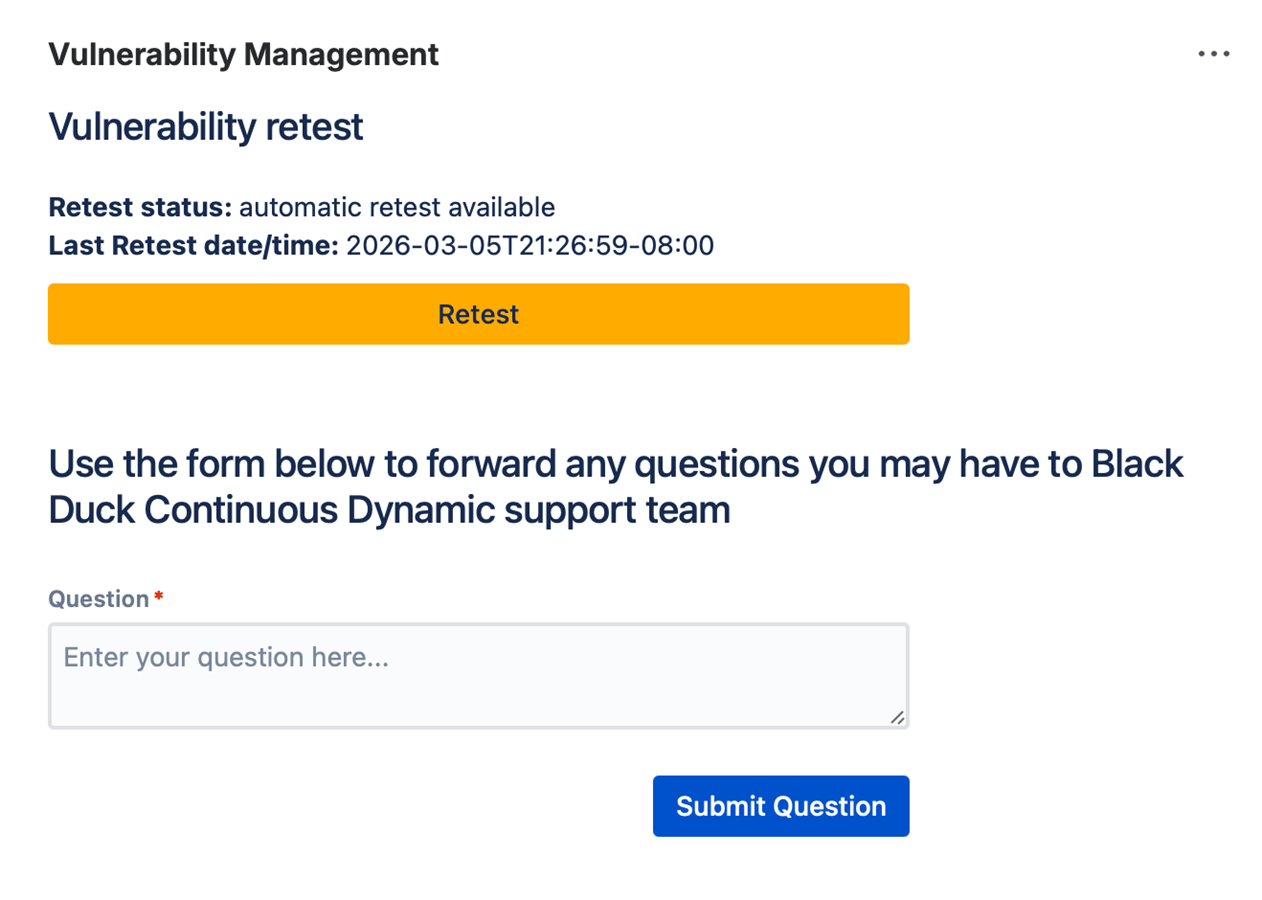Screen dimensions: 1262x900
Task: Click inside the Enter your question here field
Action: pyautogui.click(x=478, y=675)
